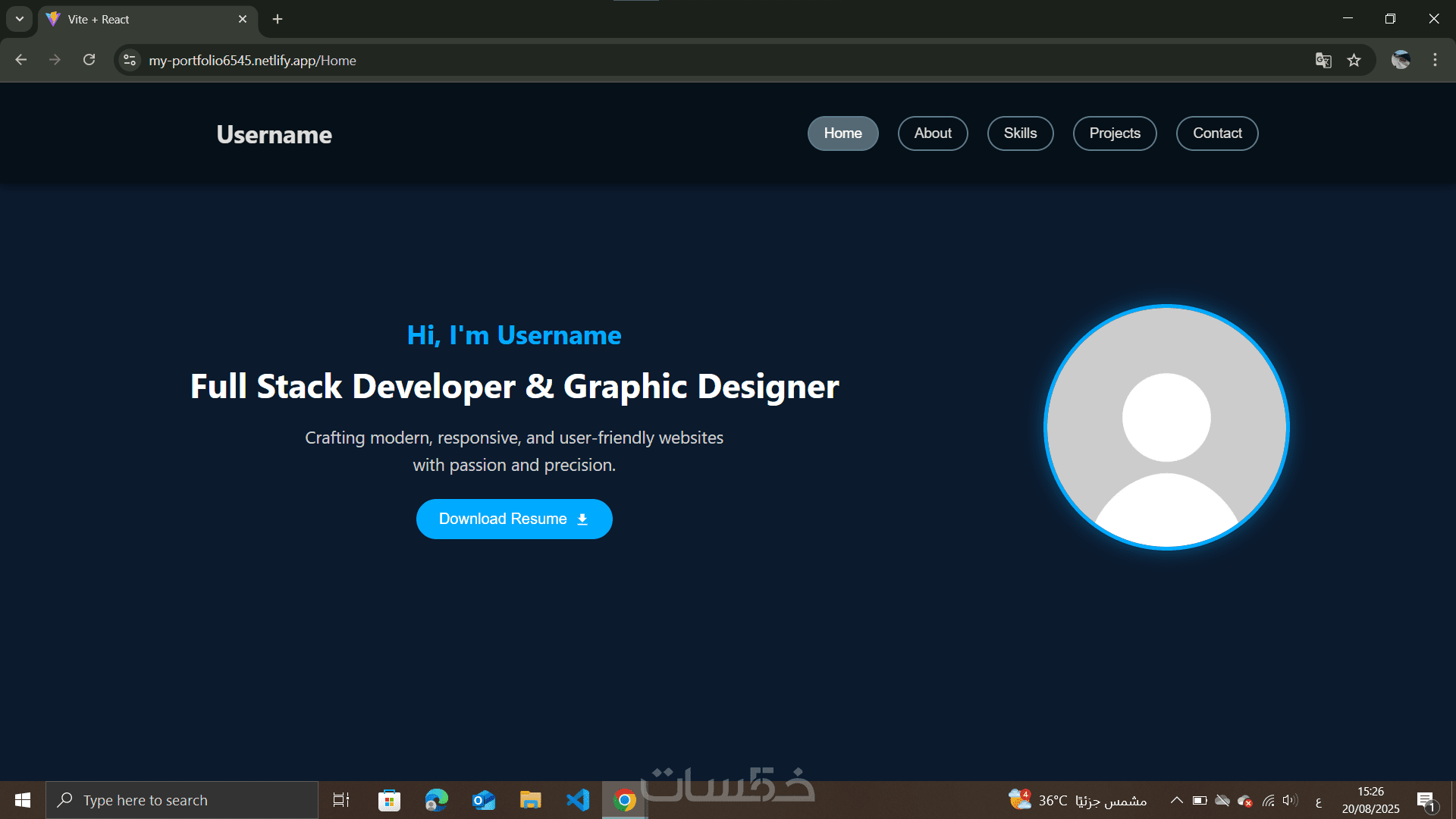Open a new browser tab
This screenshot has width=1456, height=819.
pos(278,19)
